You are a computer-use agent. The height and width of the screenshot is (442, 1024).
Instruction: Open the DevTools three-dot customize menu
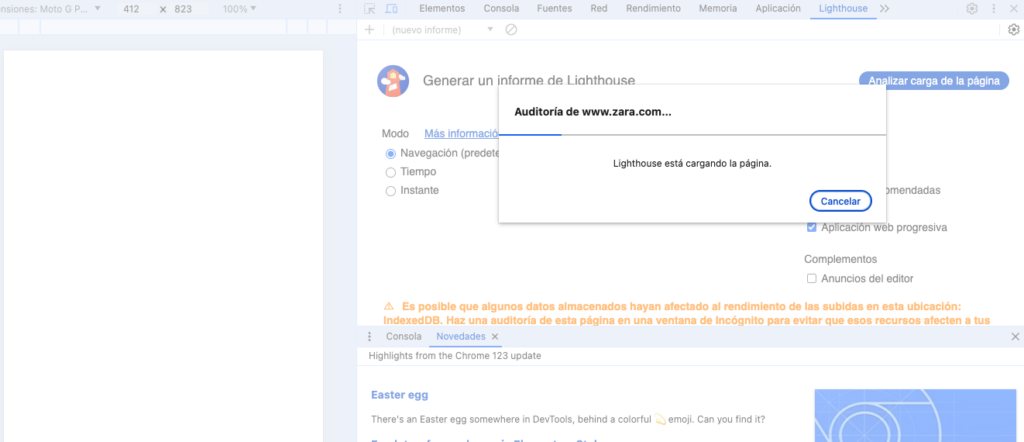click(x=993, y=8)
